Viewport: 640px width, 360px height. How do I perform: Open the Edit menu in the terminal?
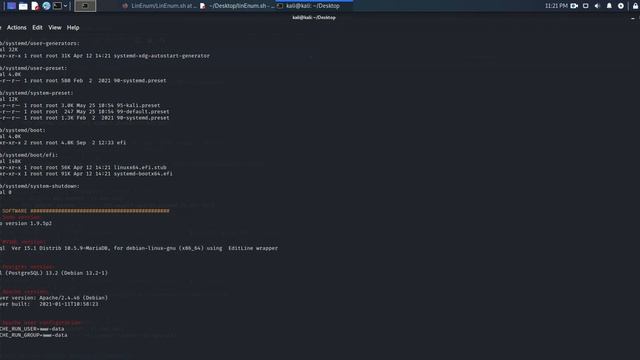click(x=37, y=28)
